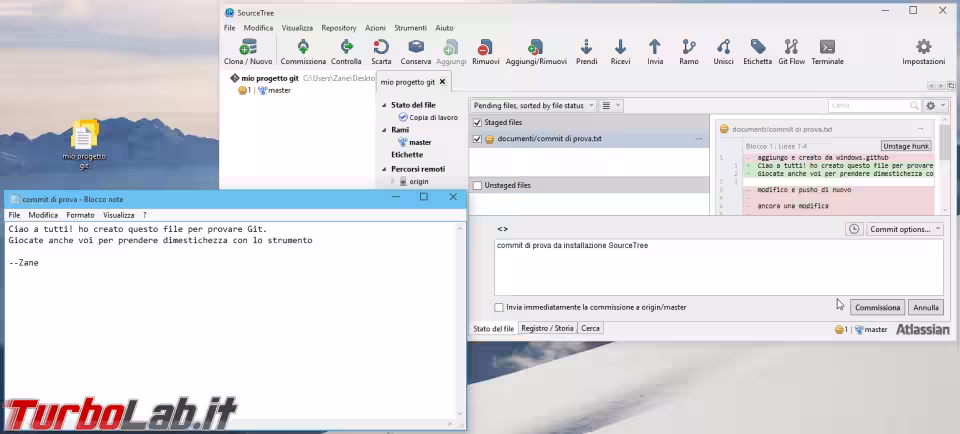Click the Prendi (pull) toolbar icon
Image resolution: width=960 pixels, height=434 pixels.
pyautogui.click(x=586, y=47)
